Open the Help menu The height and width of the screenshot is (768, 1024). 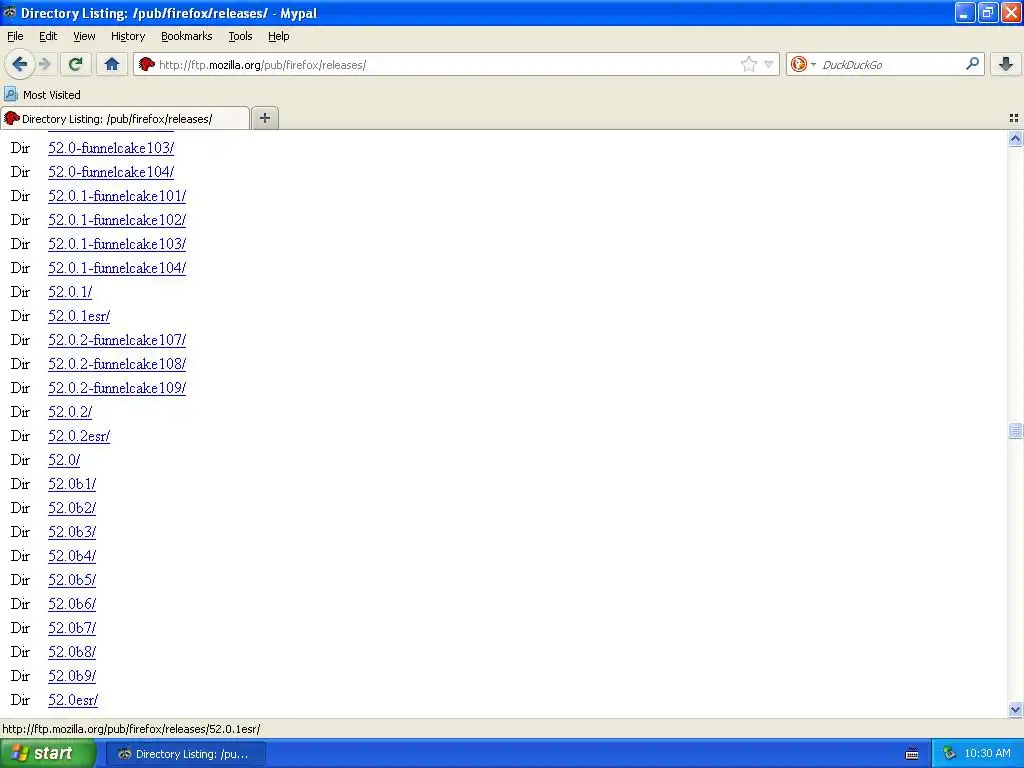(278, 36)
